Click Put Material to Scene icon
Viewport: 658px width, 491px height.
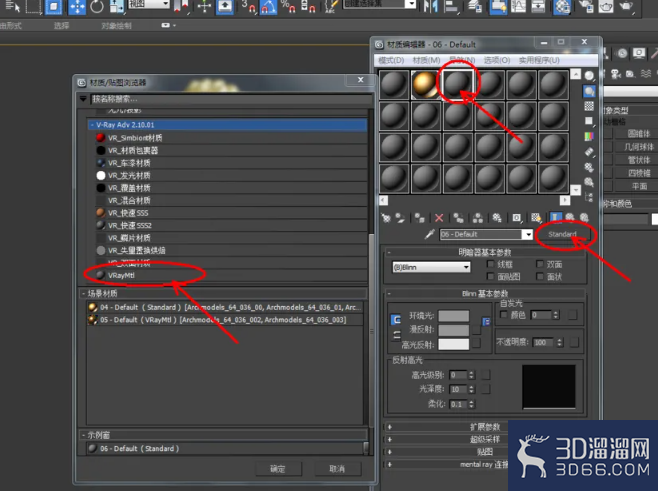tap(400, 218)
